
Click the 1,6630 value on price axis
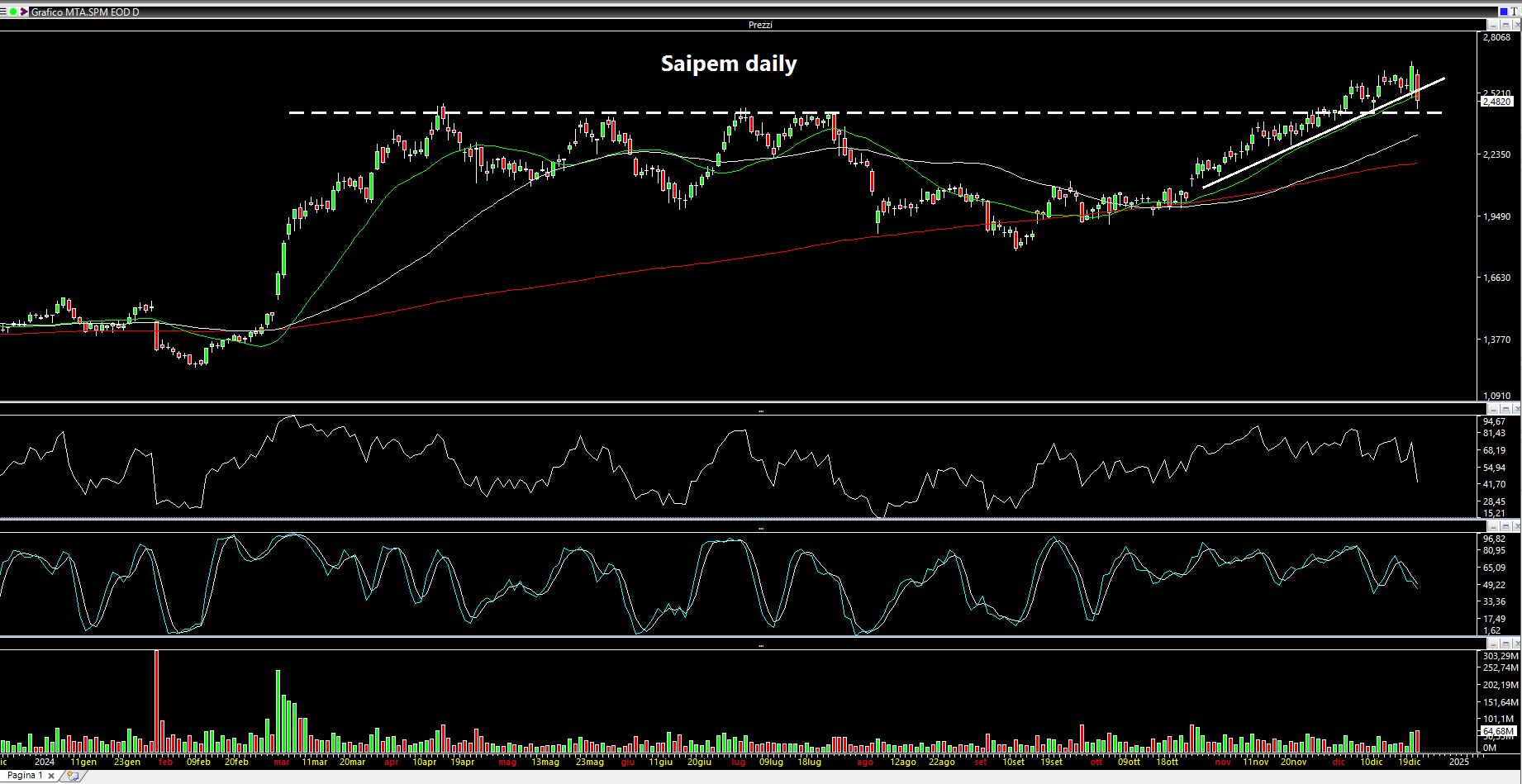coord(1497,278)
